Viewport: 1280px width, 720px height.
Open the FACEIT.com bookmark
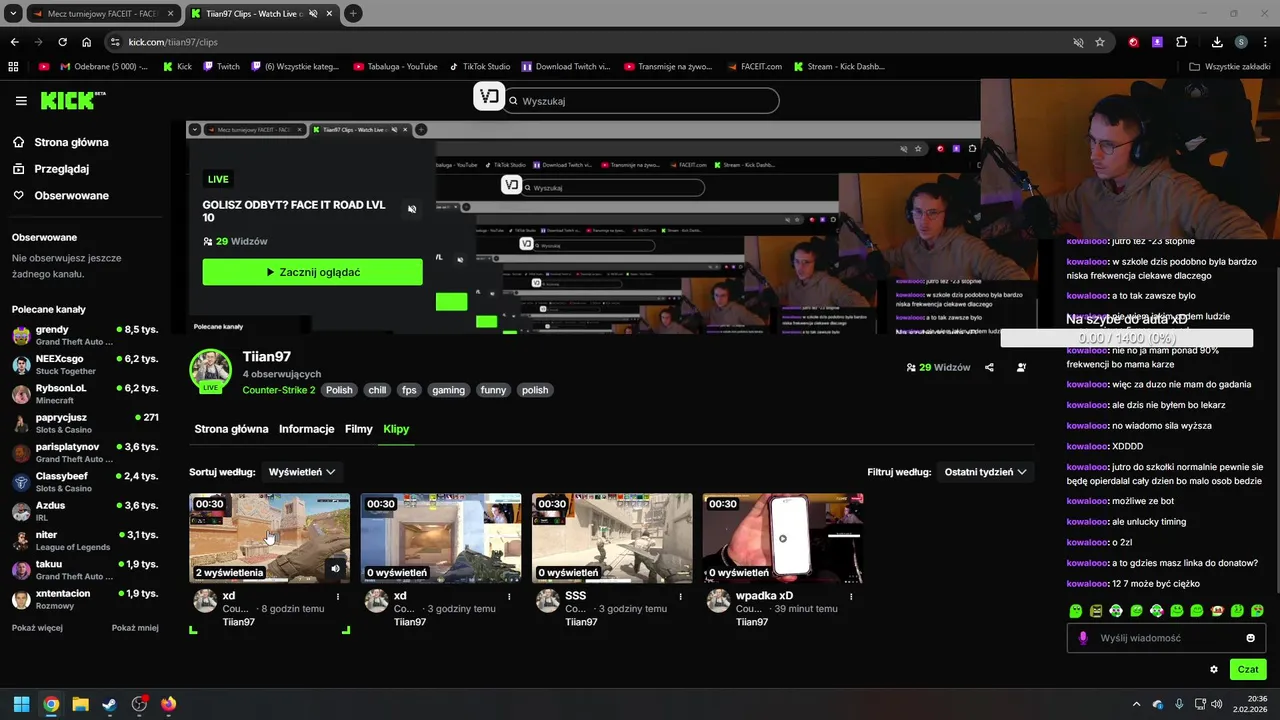click(757, 67)
